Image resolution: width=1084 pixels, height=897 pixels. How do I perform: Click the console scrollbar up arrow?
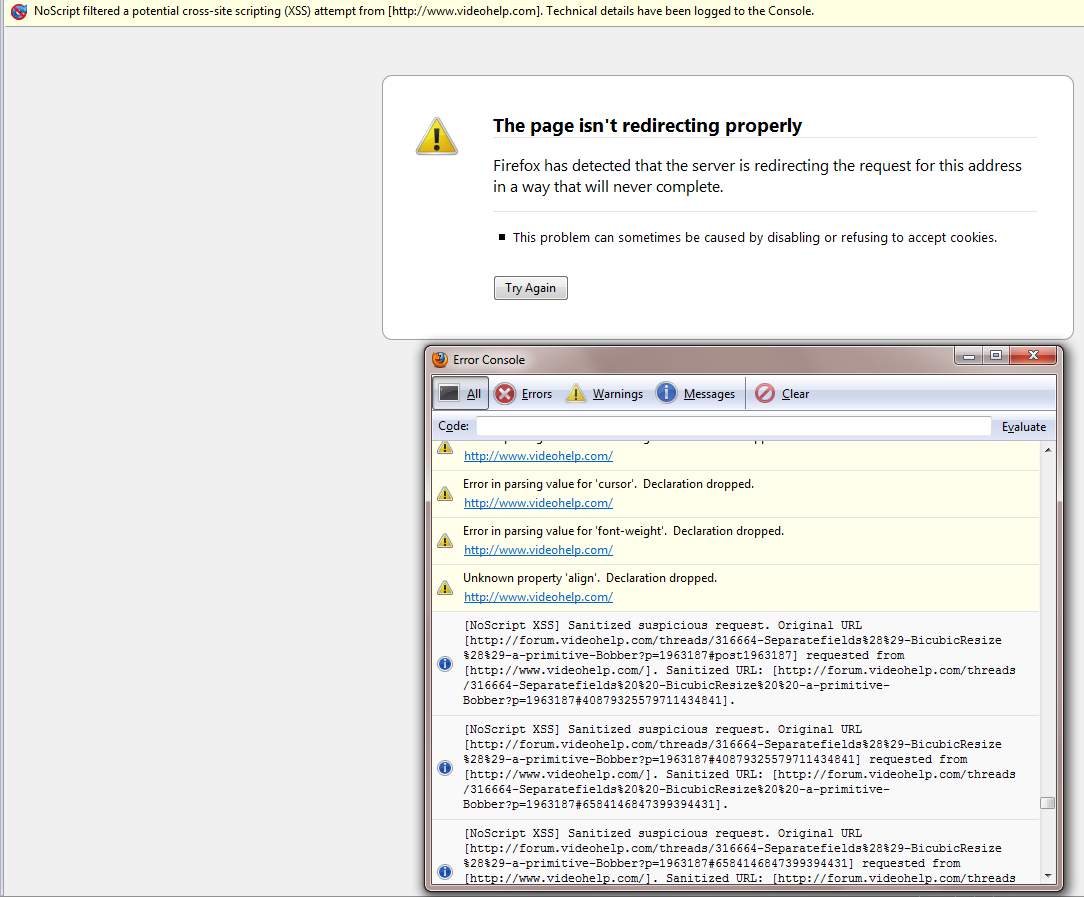pyautogui.click(x=1048, y=450)
